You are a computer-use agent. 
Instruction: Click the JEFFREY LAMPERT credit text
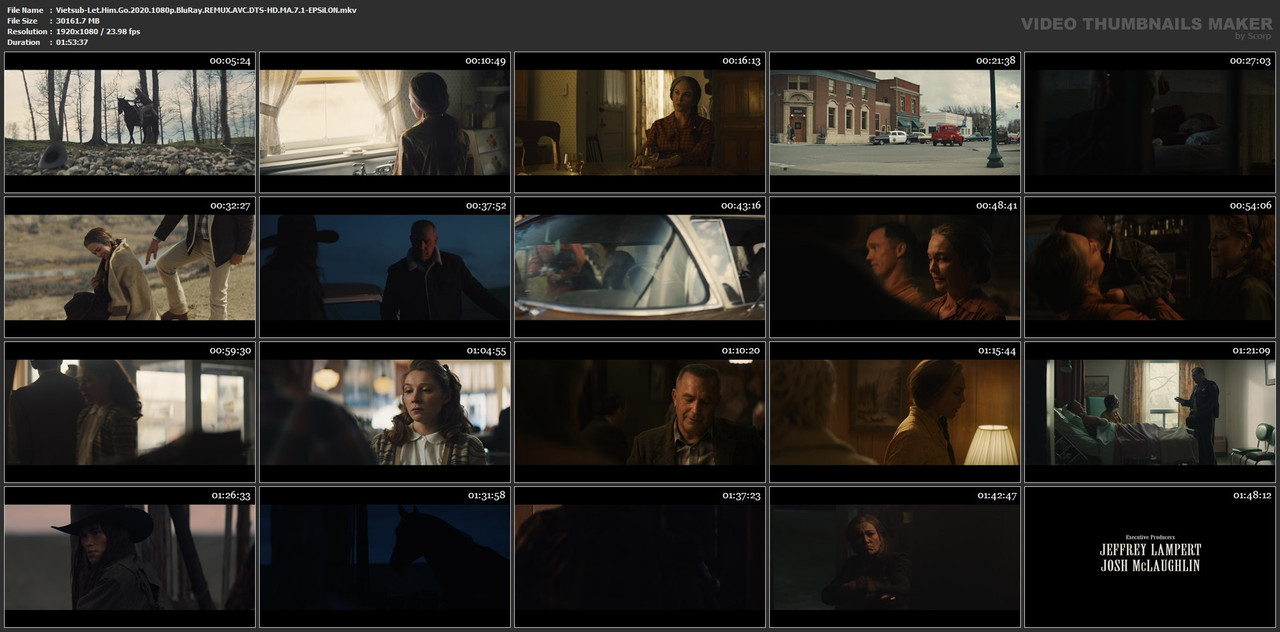(x=1150, y=550)
